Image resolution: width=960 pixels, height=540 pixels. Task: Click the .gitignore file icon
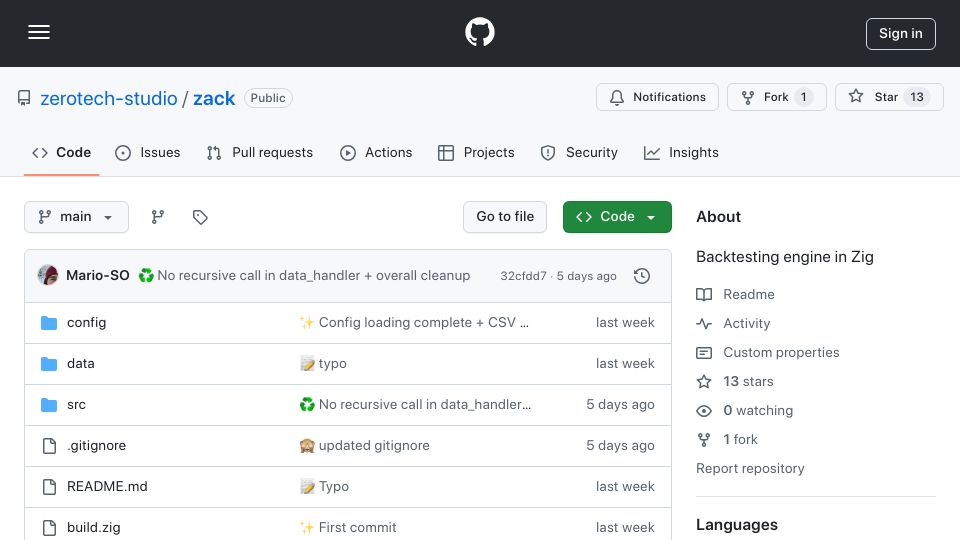tap(49, 446)
